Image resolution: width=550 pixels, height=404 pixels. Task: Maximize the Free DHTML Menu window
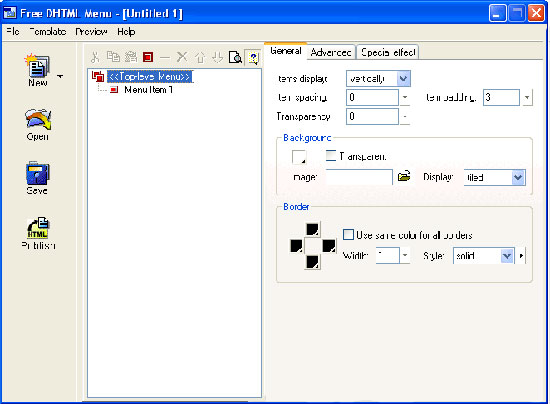[516, 13]
